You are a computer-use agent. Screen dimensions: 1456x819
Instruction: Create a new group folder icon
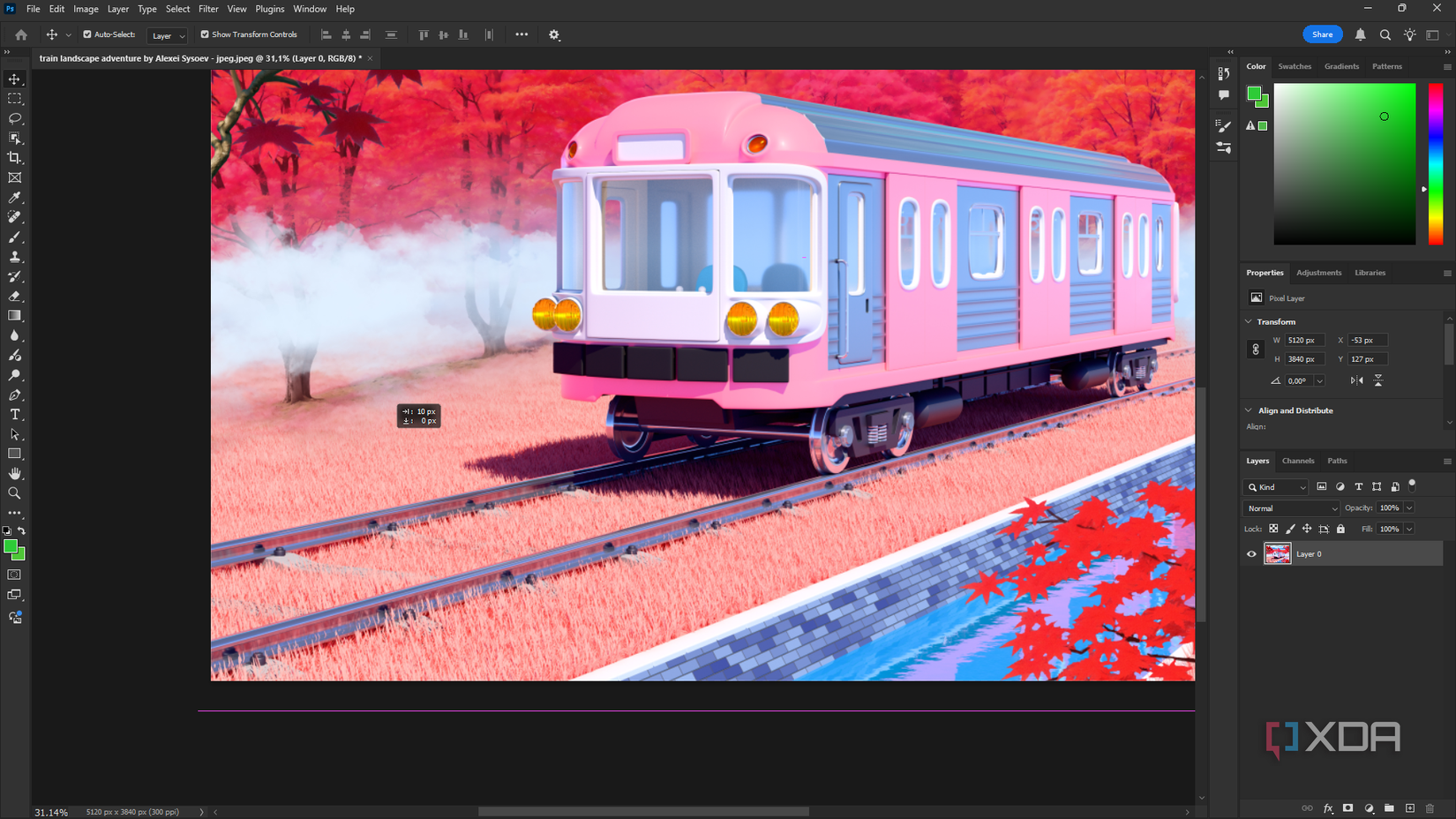[x=1389, y=808]
